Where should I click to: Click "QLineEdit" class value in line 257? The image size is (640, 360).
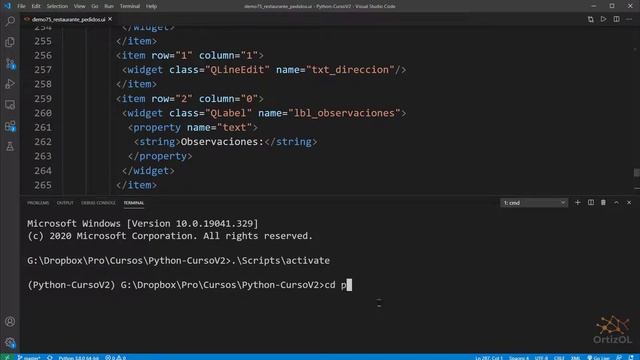(237, 70)
